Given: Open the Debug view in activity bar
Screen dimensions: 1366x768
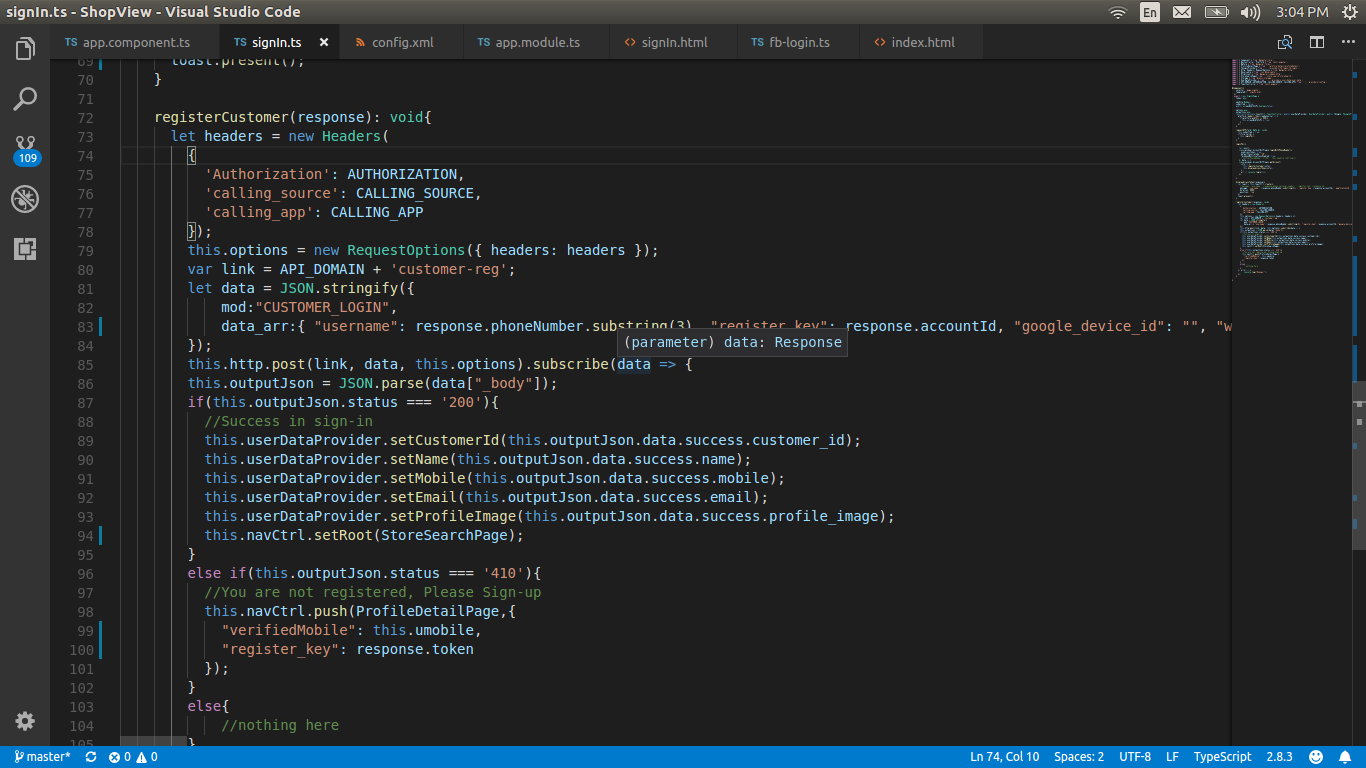Looking at the screenshot, I should click(x=25, y=199).
